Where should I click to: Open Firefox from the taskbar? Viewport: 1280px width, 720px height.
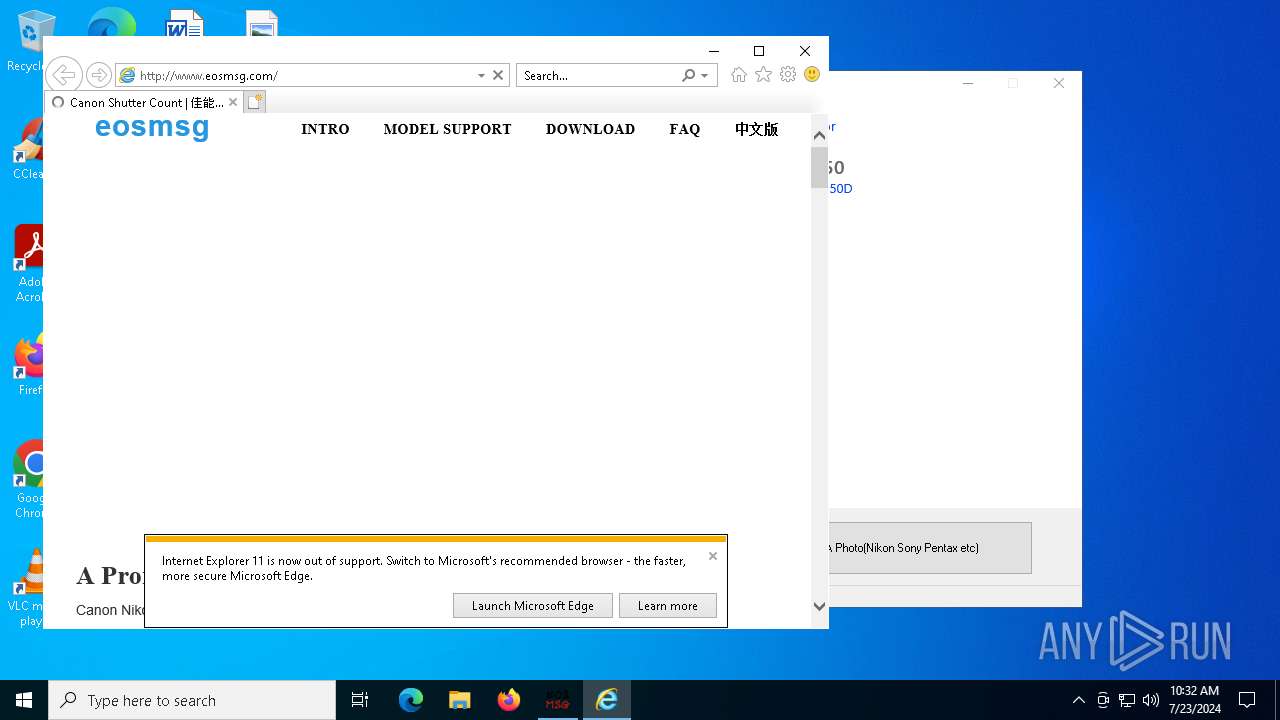coord(509,700)
